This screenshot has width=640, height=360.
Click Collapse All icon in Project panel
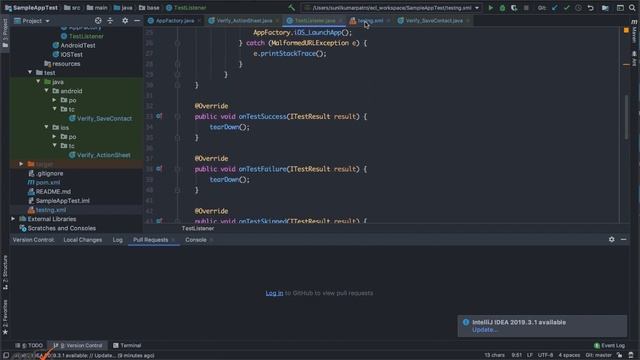110,20
